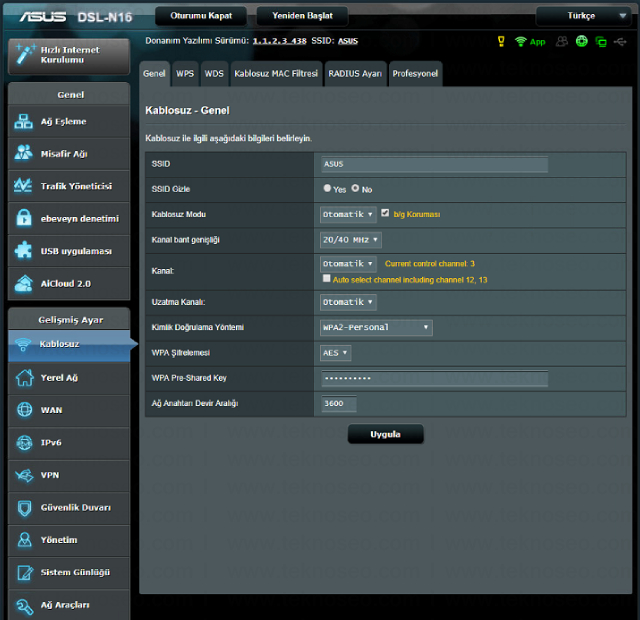This screenshot has height=620, width=640.
Task: Click the yellow lightbulb status icon
Action: pyautogui.click(x=501, y=41)
